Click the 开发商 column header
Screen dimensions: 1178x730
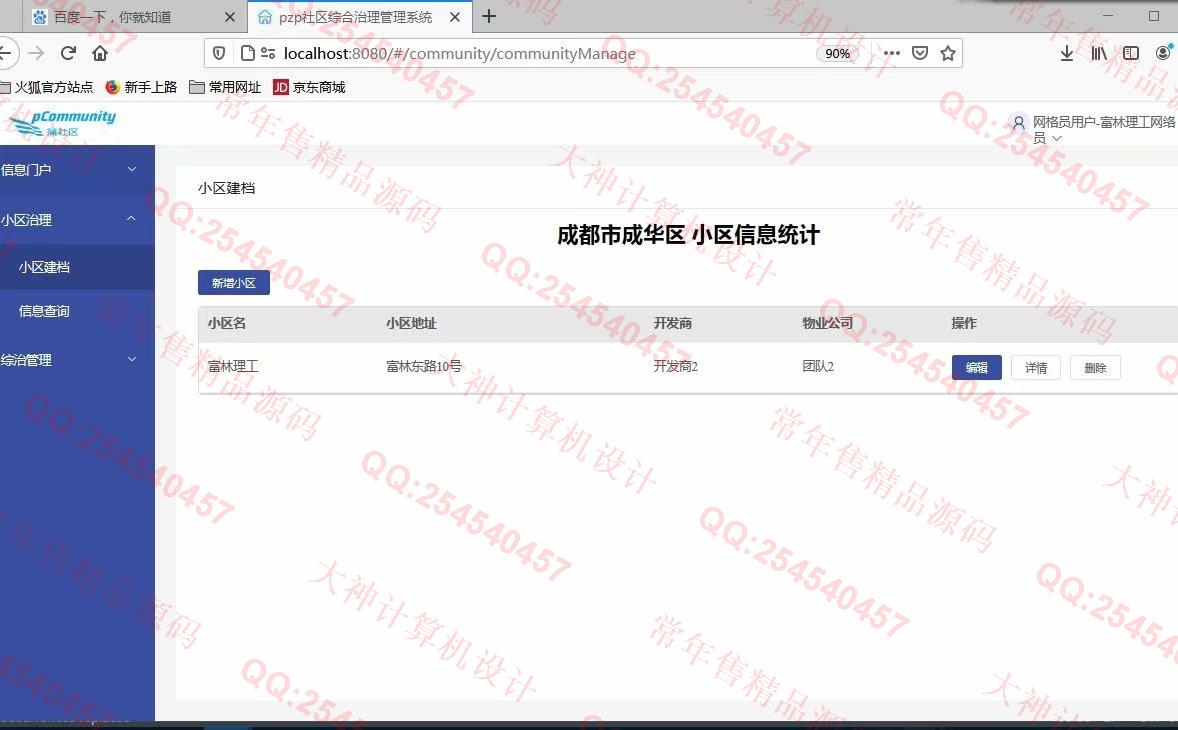point(672,323)
